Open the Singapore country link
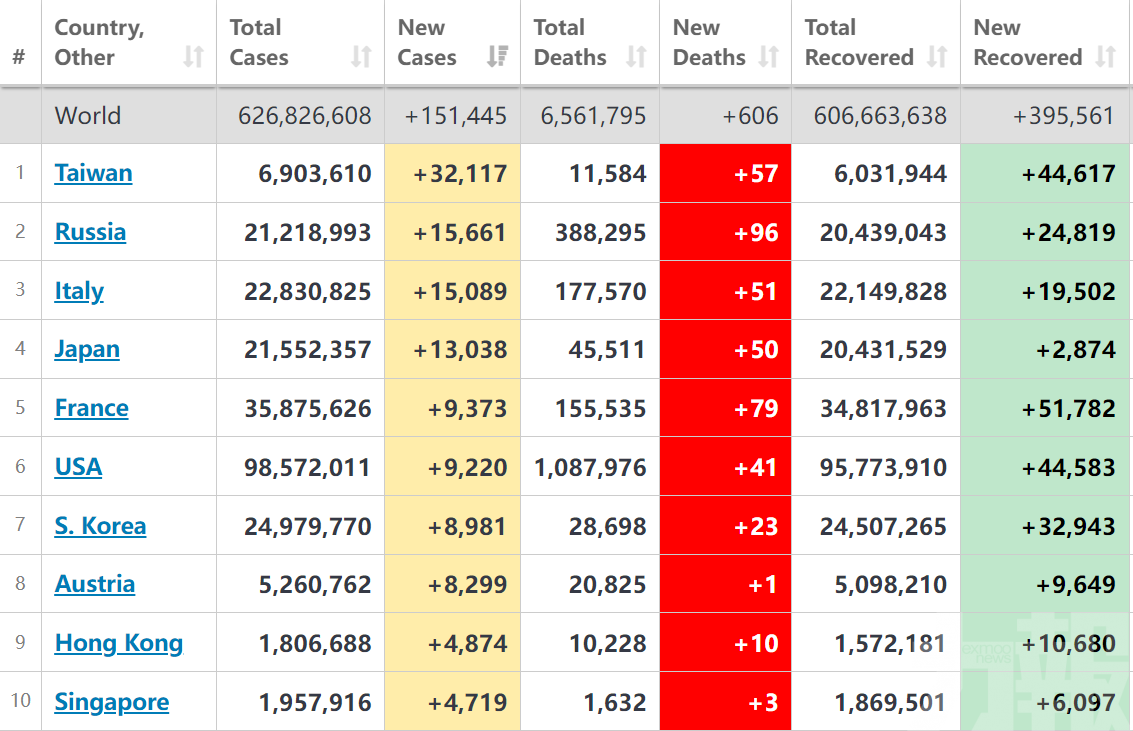This screenshot has height=731, width=1133. pos(112,702)
